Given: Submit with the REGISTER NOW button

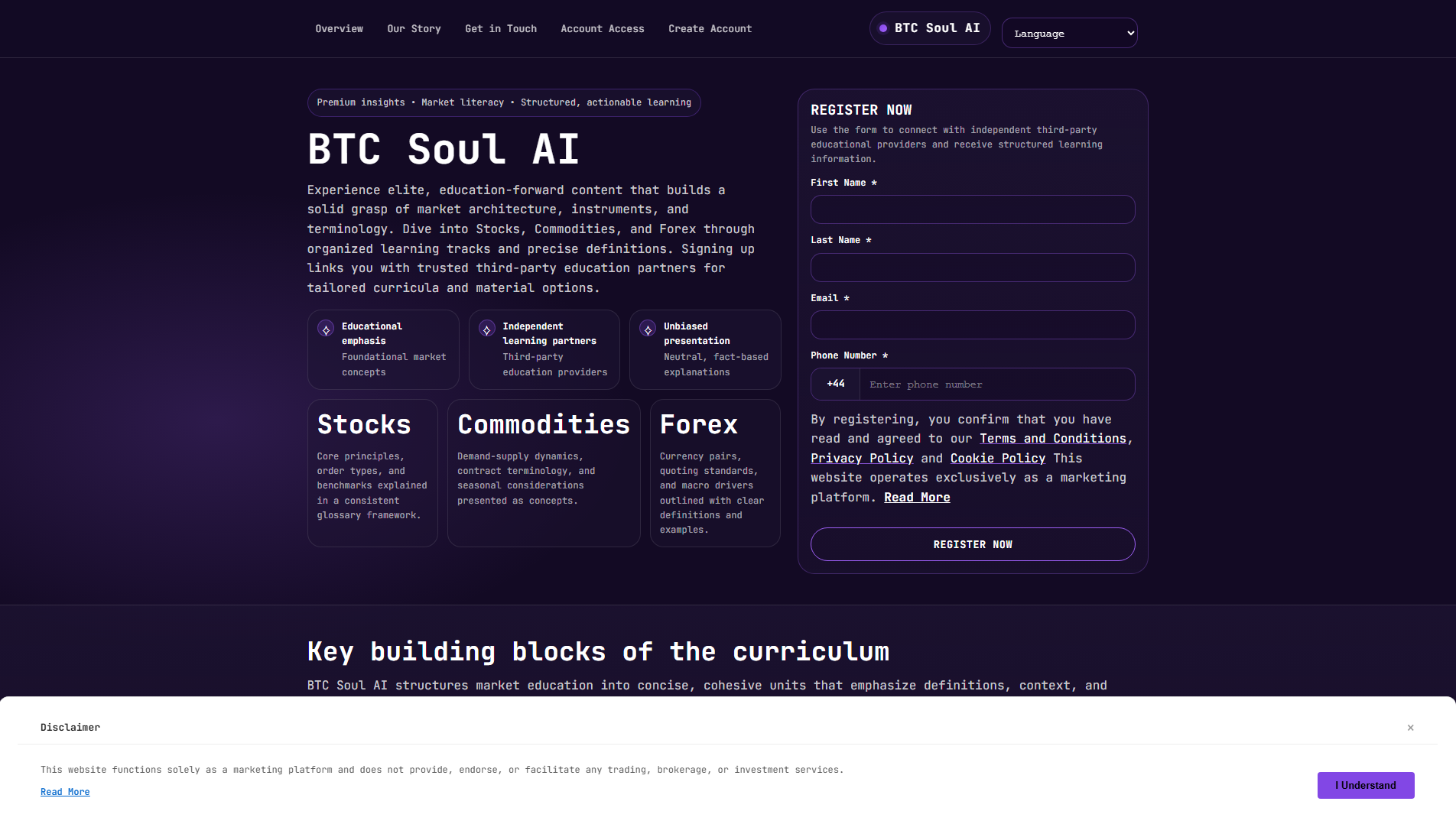Looking at the screenshot, I should [973, 544].
